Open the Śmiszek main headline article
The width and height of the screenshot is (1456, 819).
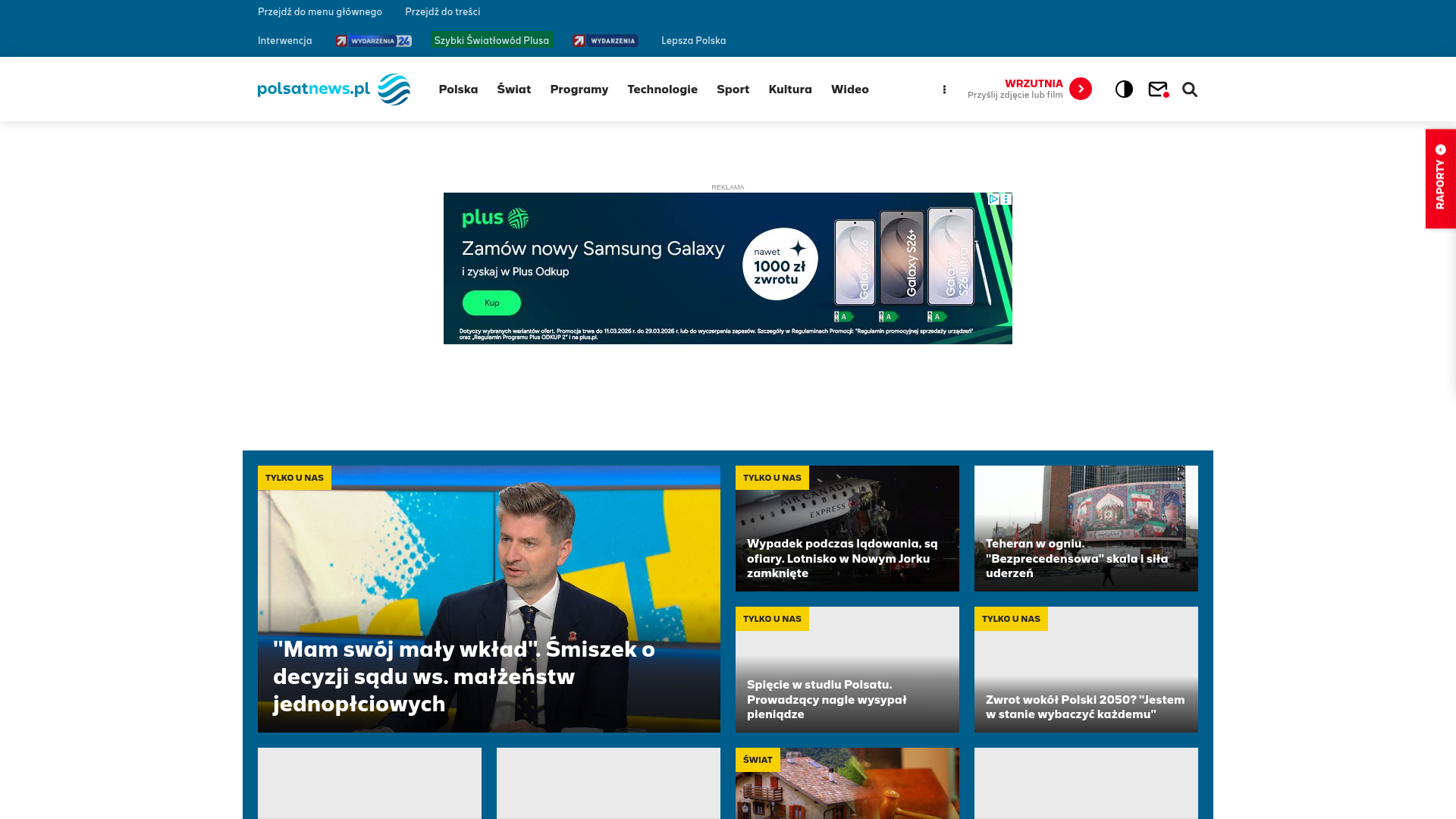(489, 599)
